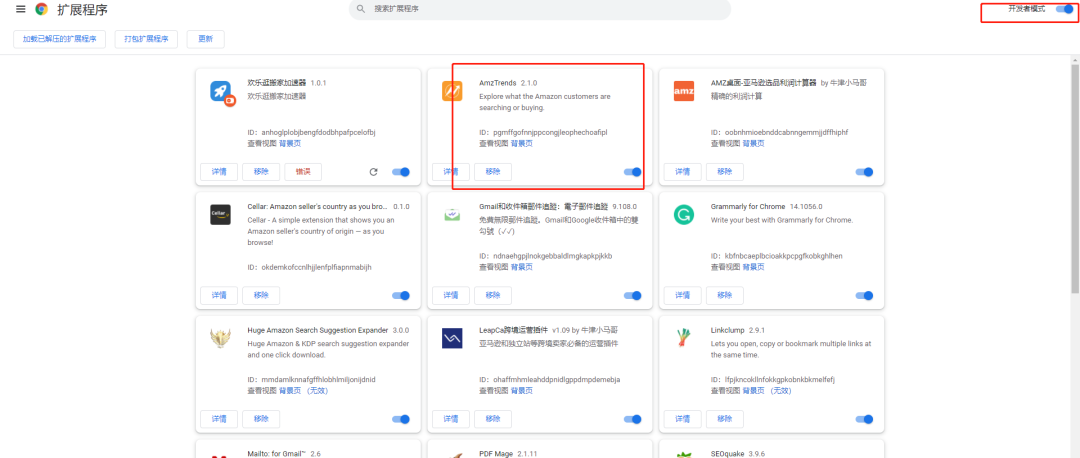Open 详情 for Gmail邮件追踪
The height and width of the screenshot is (458, 1080).
click(450, 295)
